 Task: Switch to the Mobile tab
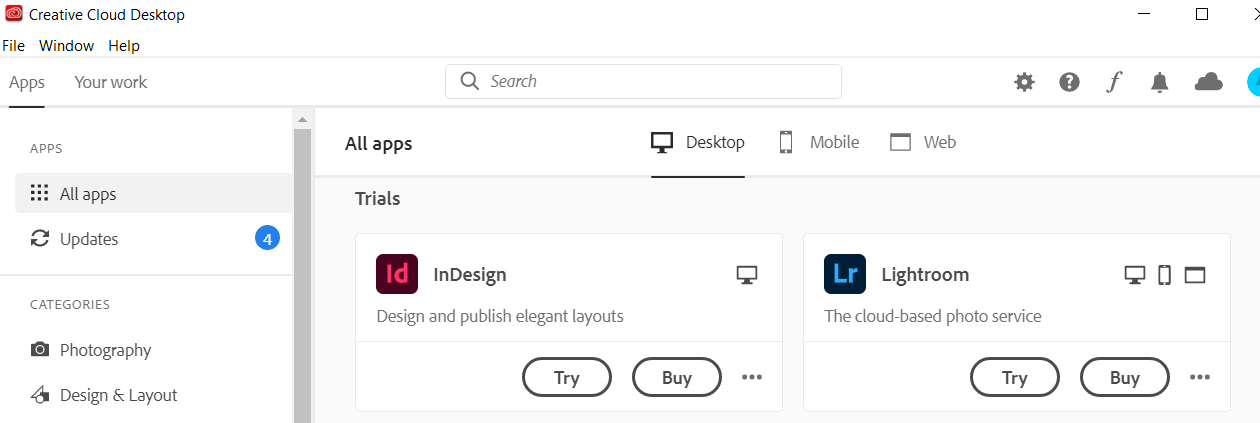(819, 142)
